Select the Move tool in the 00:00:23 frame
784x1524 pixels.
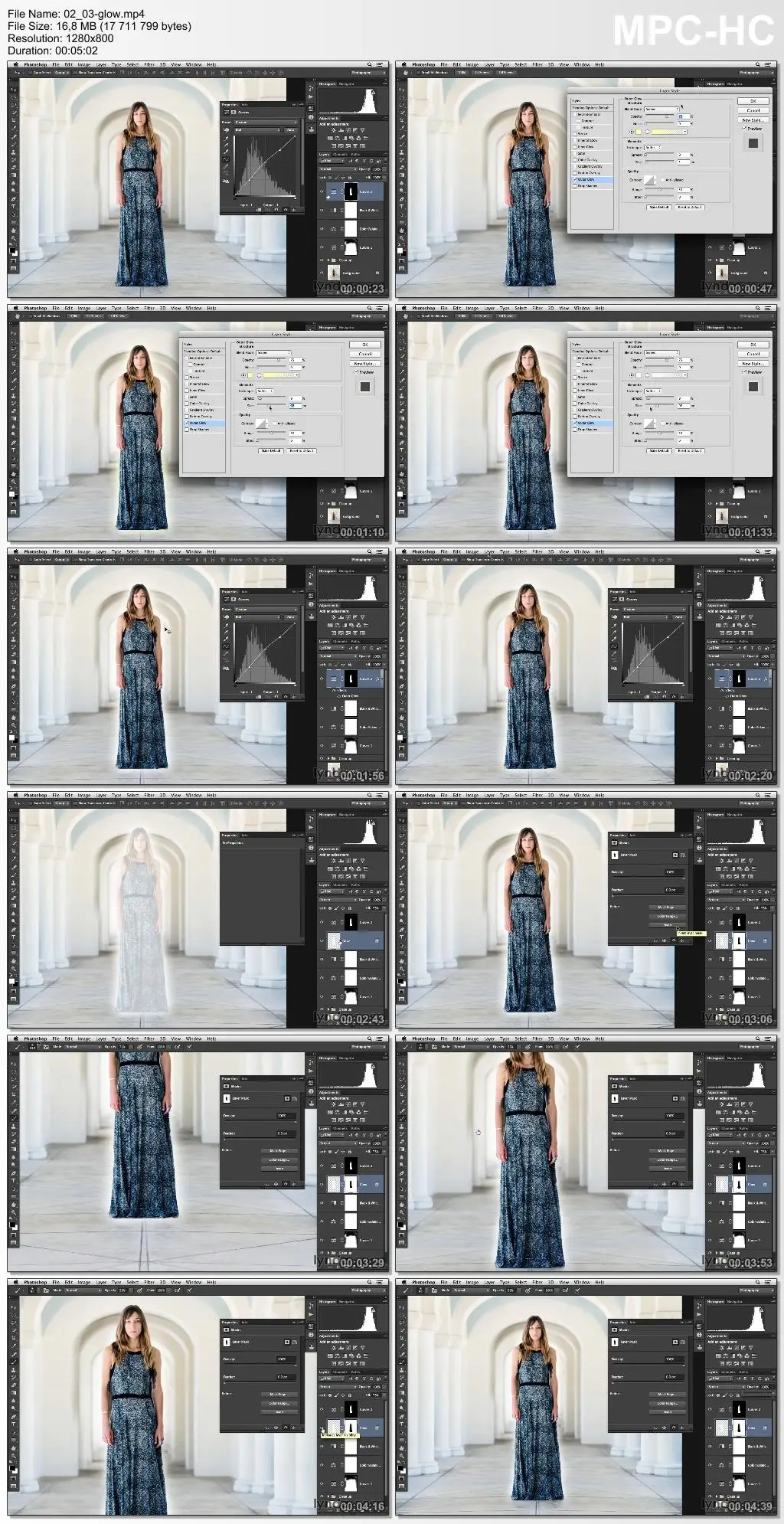point(14,90)
